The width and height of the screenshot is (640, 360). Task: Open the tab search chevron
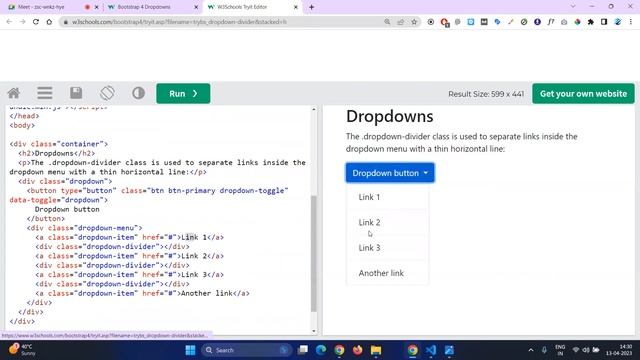[573, 7]
